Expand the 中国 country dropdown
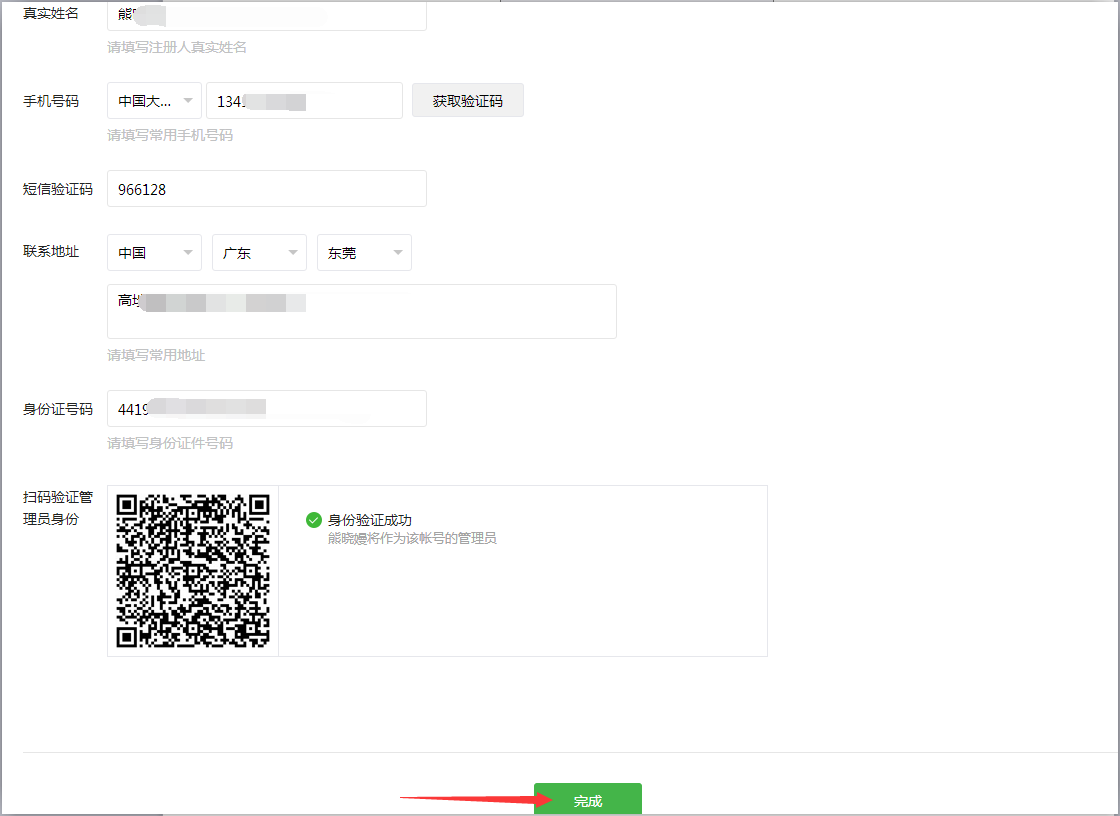Screen dimensions: 1120x816 [154, 253]
